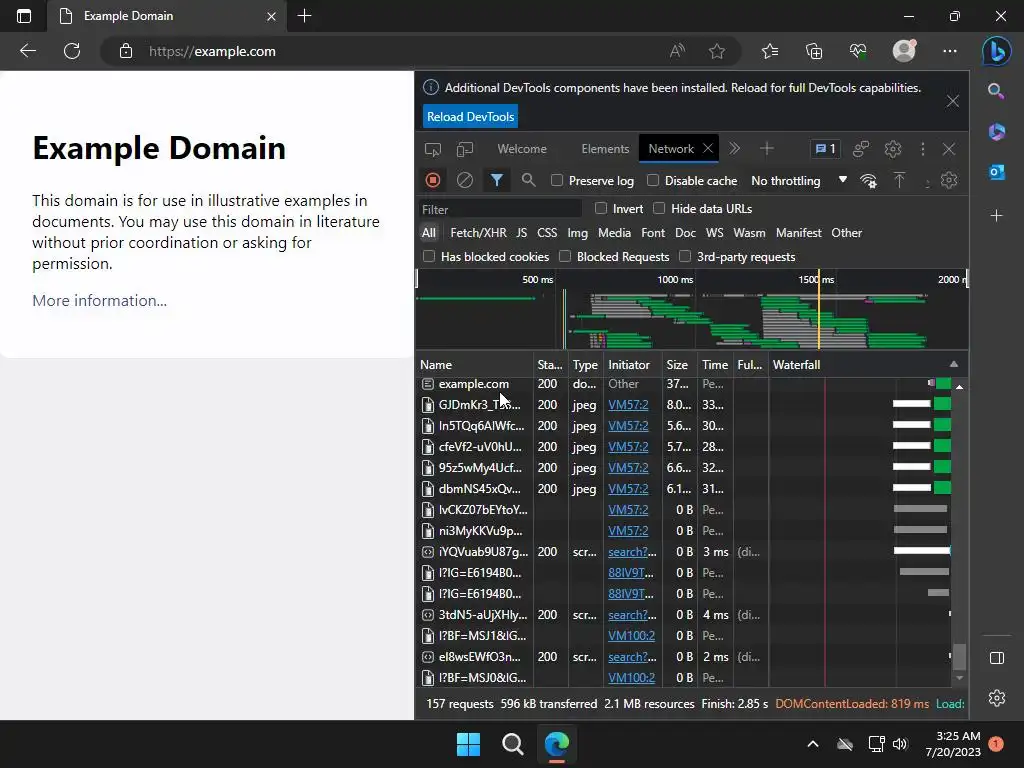Click the request list vertical scrollbar thumb
This screenshot has height=768, width=1024.
click(959, 657)
